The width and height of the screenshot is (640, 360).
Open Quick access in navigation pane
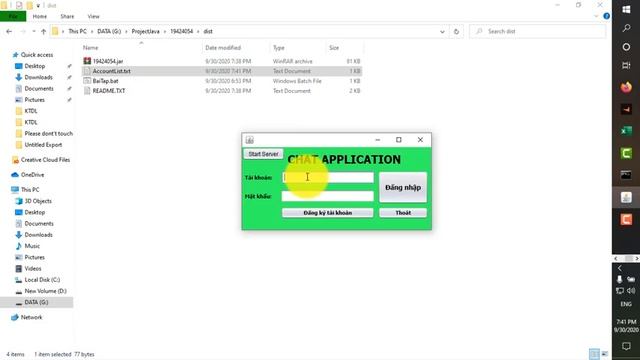coord(37,55)
